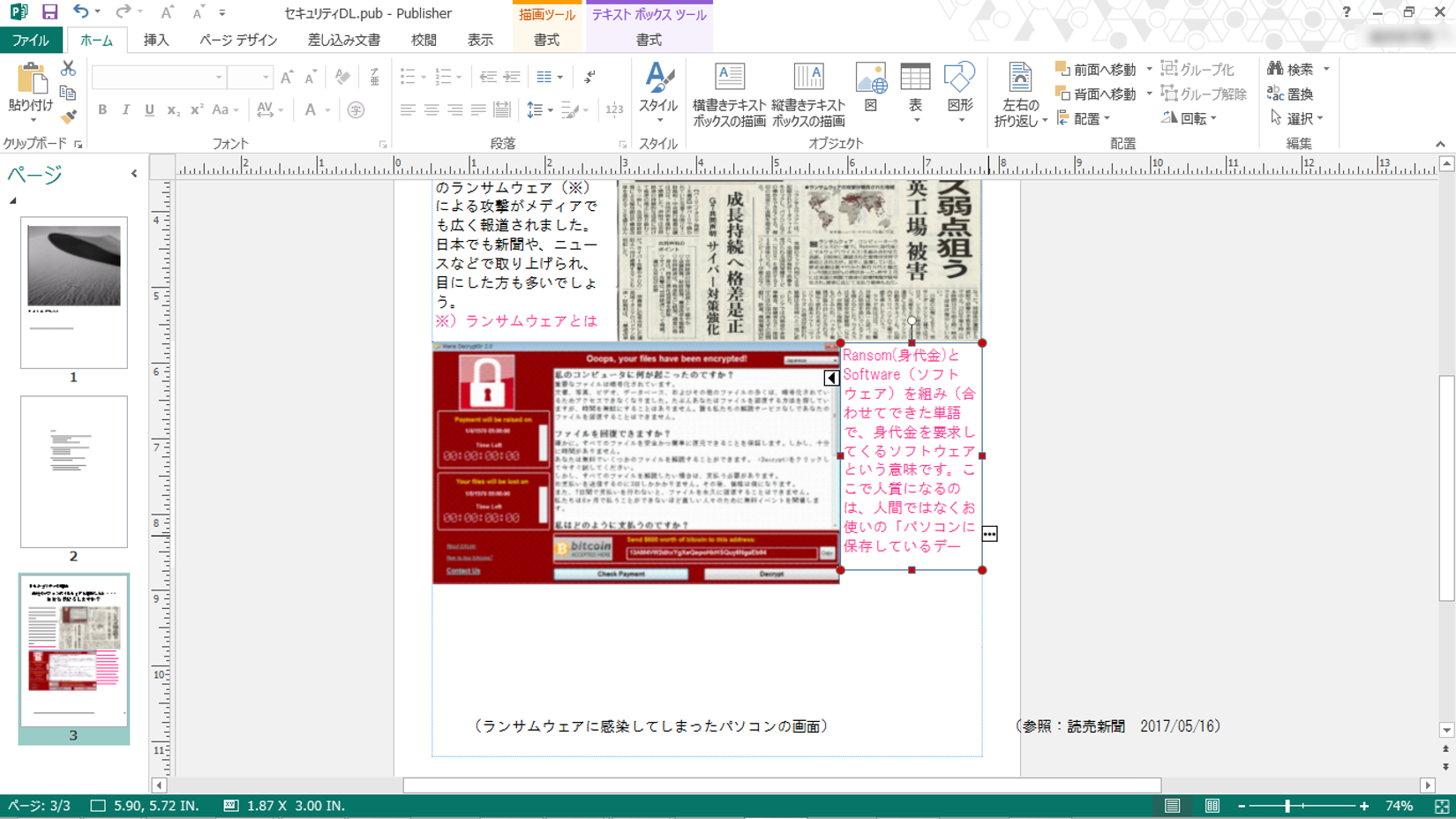1456x819 pixels.
Task: Select page 1 thumbnail
Action: [74, 292]
